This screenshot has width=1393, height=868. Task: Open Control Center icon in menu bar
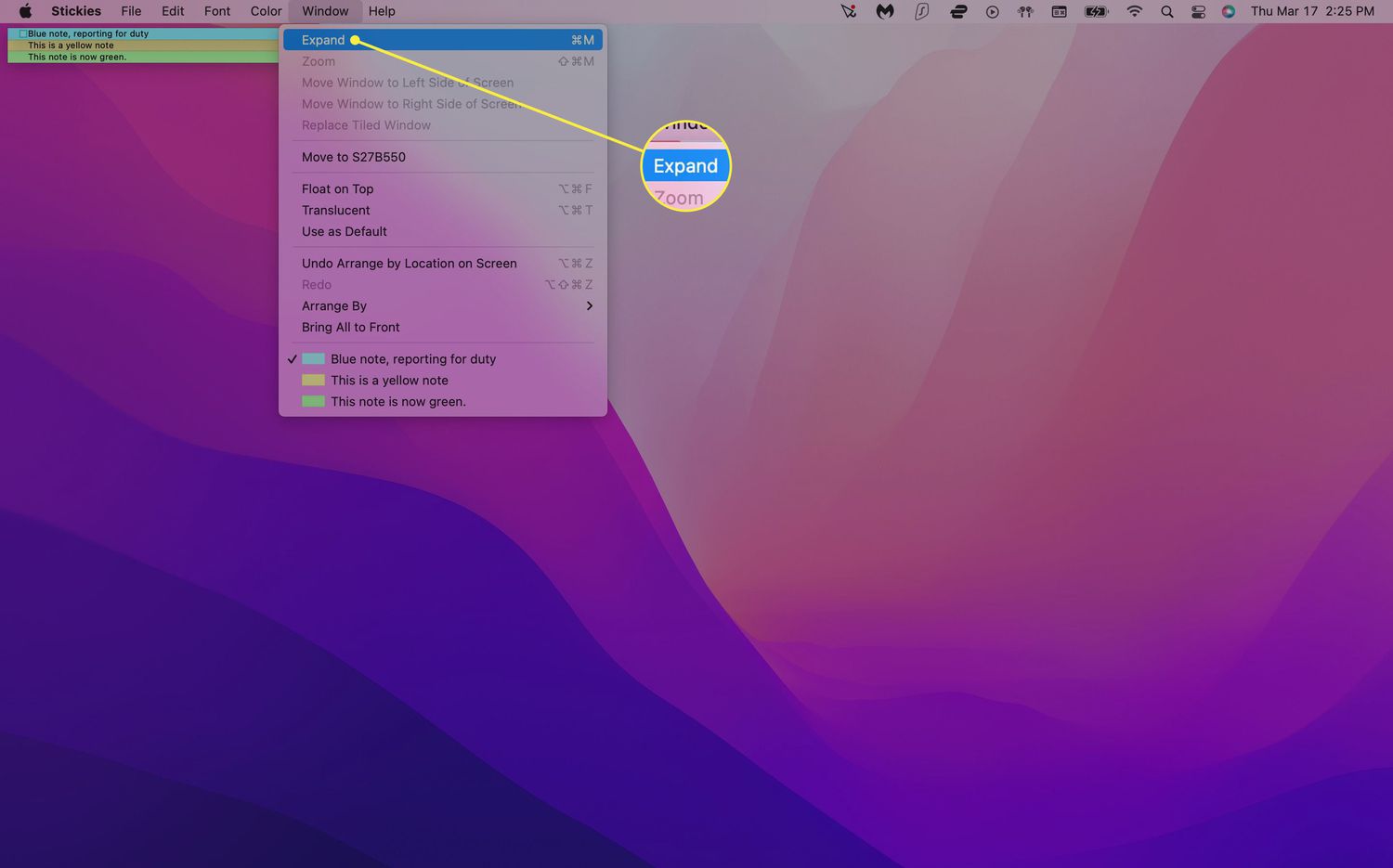(1198, 11)
